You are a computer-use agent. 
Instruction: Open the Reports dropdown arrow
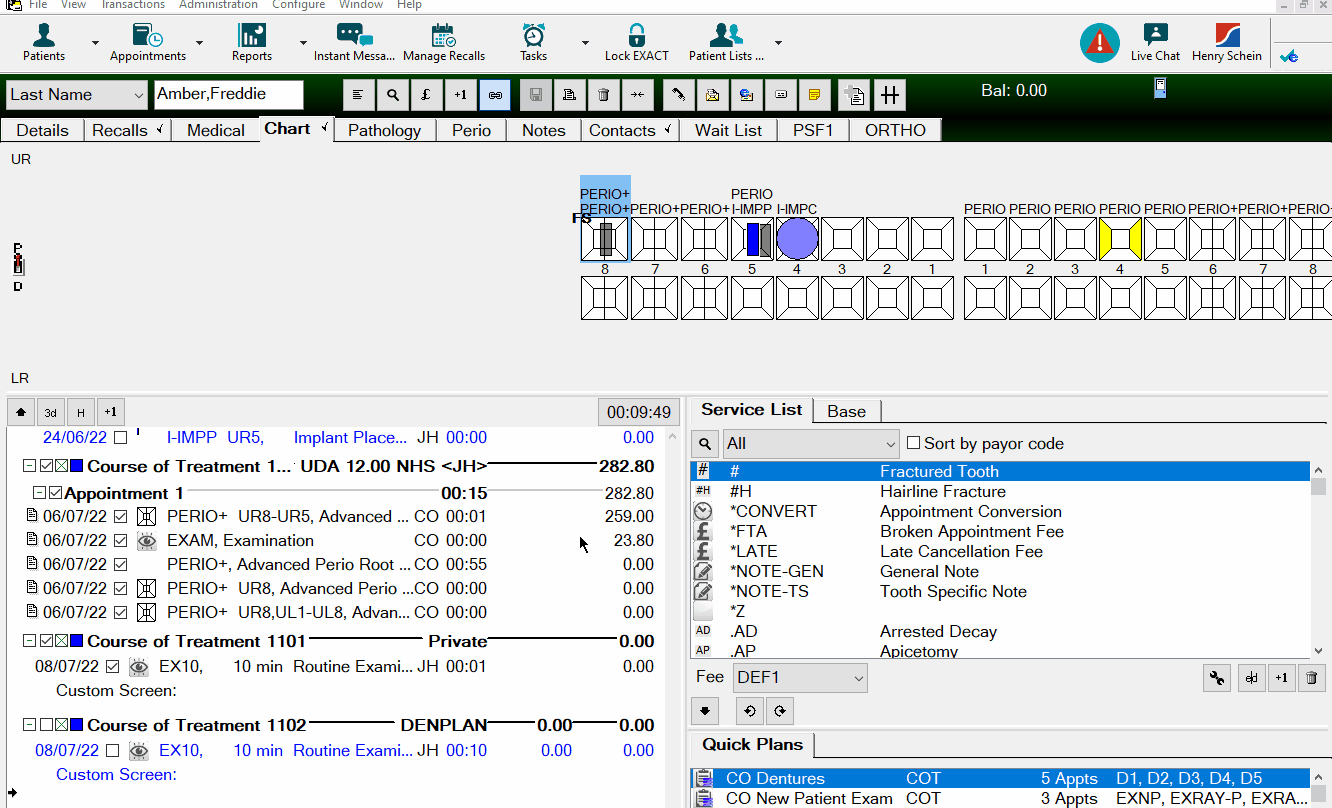click(x=303, y=43)
